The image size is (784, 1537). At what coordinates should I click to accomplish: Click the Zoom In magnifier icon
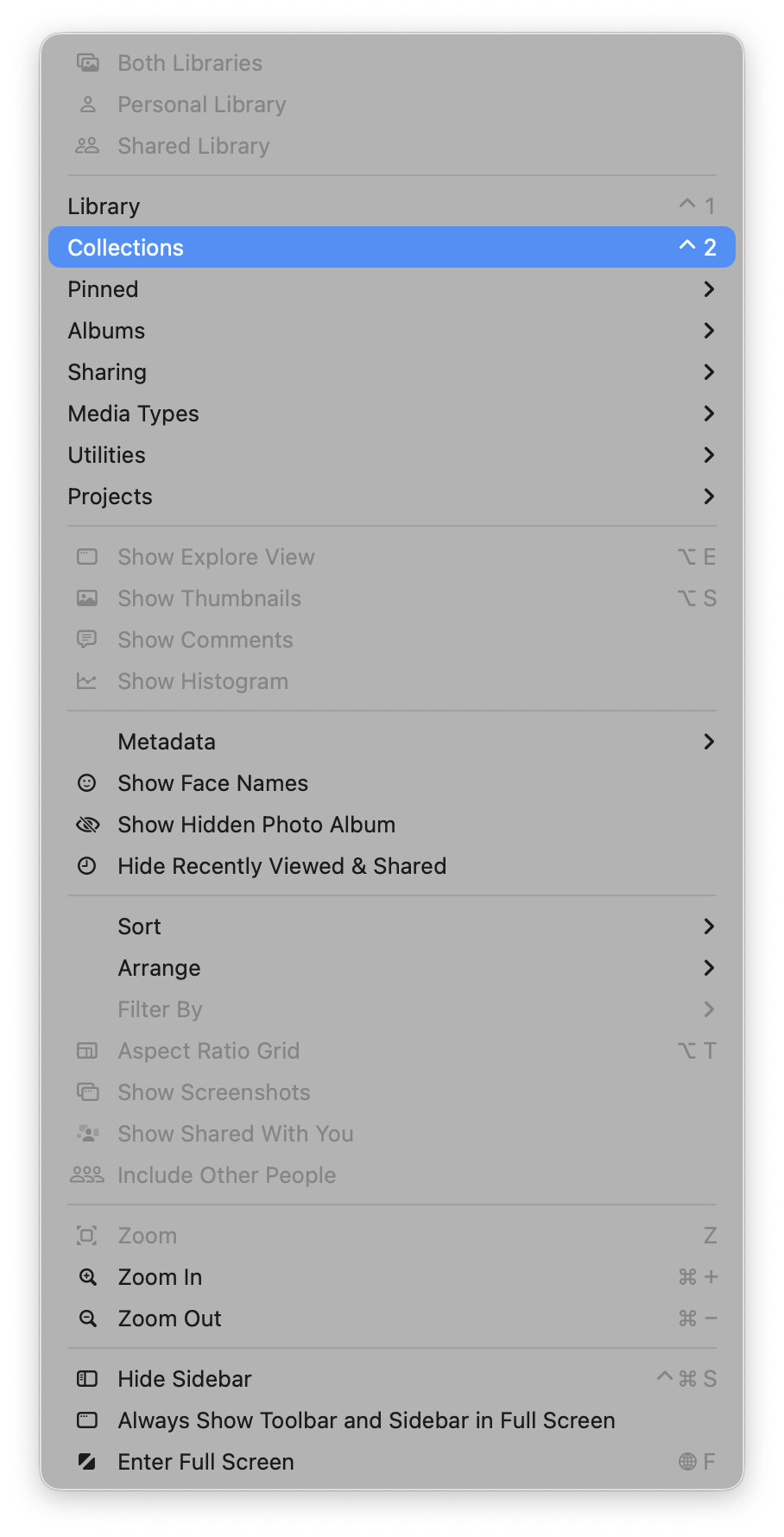[x=87, y=1277]
